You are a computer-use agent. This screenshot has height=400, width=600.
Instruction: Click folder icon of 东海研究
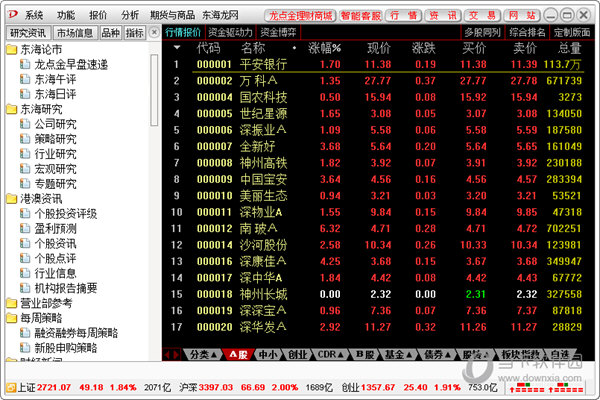[11, 109]
